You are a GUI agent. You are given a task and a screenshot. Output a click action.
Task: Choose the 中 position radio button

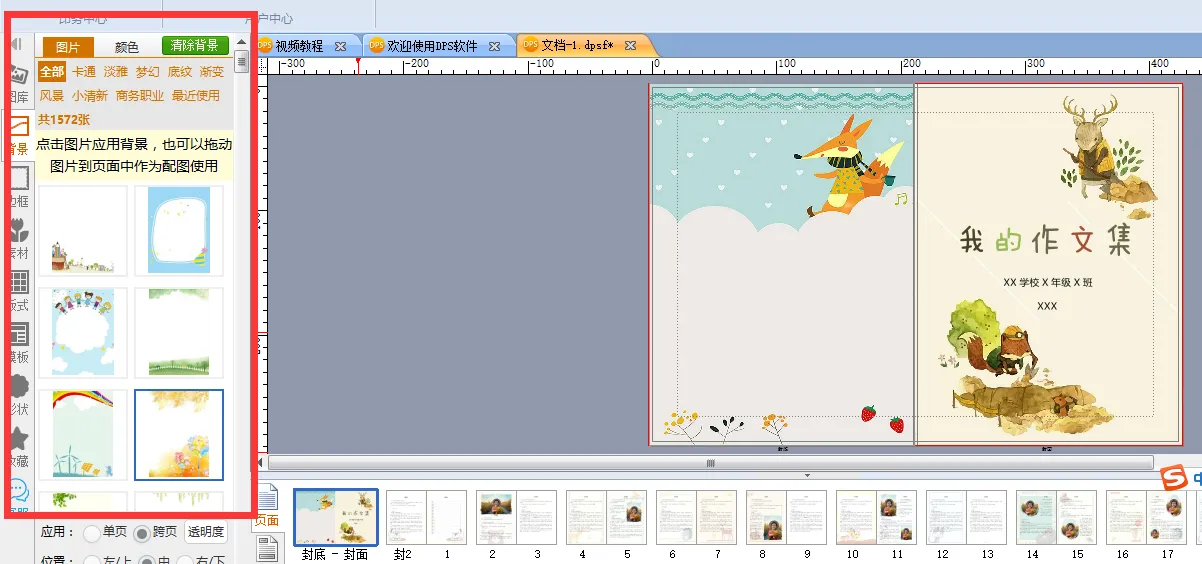click(145, 561)
